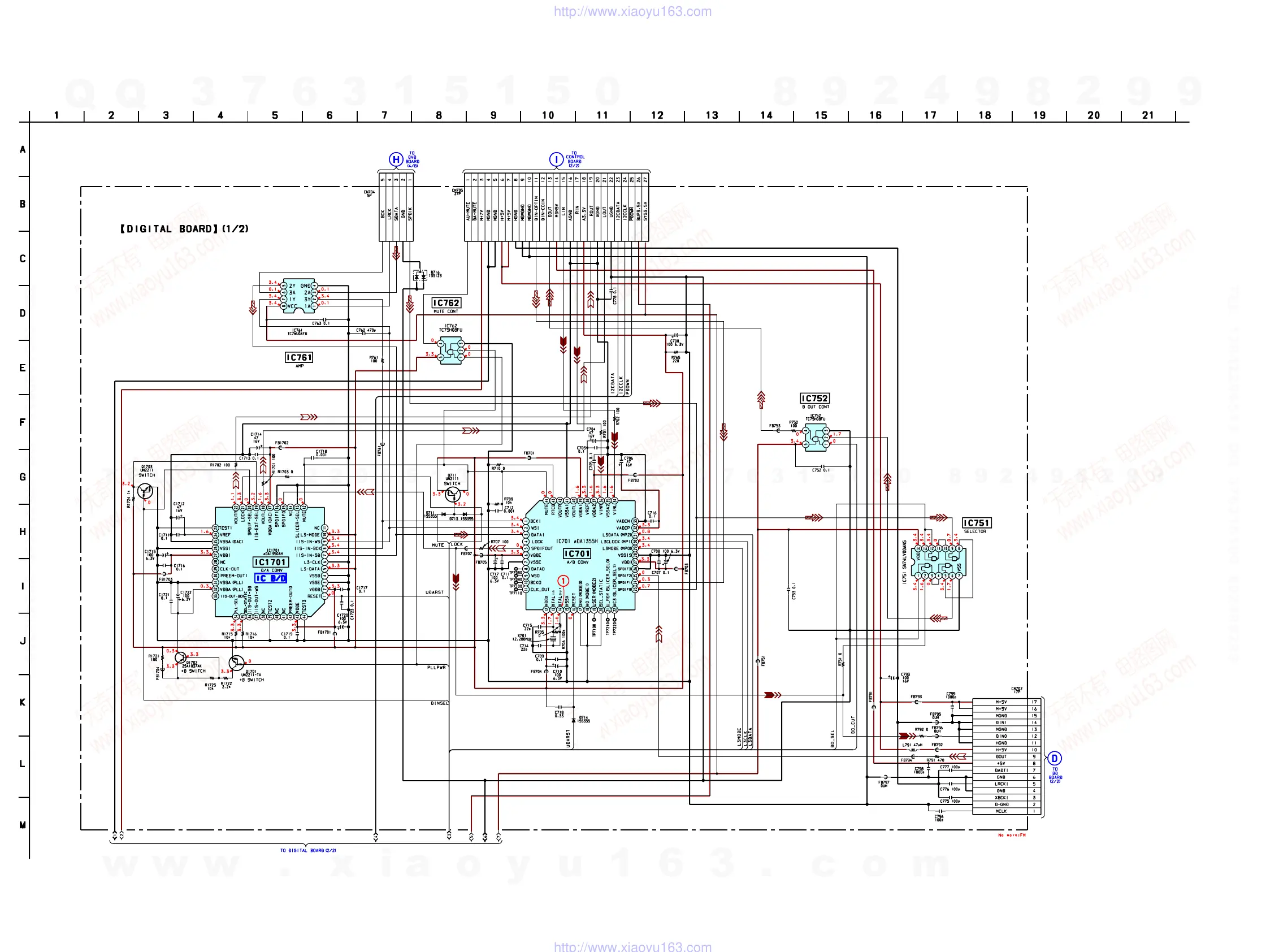
Task: Click the red circled 1 marker on IC701
Action: [563, 581]
